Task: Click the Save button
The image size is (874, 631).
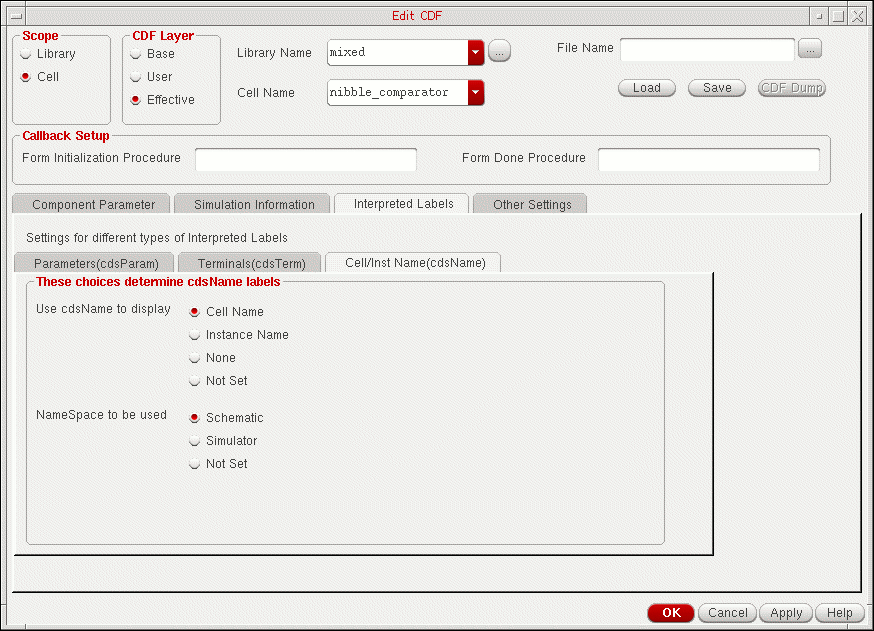Action: pyautogui.click(x=717, y=88)
